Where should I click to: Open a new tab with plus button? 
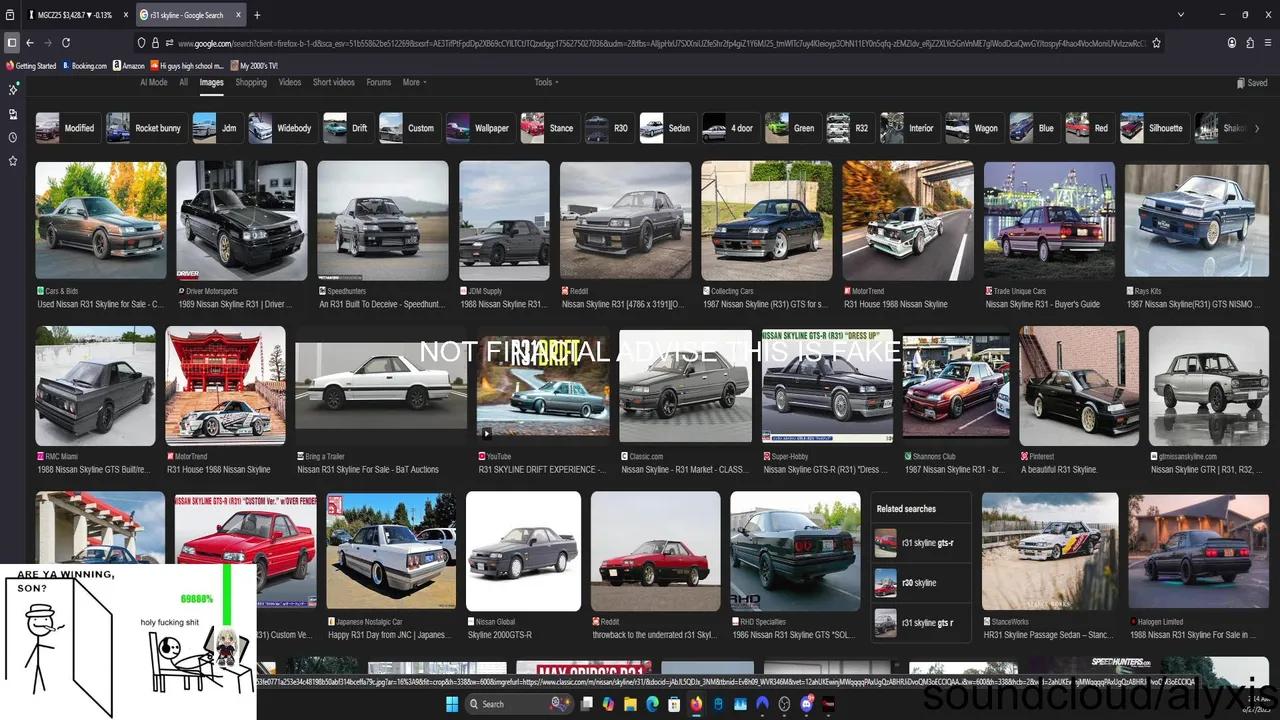click(257, 15)
